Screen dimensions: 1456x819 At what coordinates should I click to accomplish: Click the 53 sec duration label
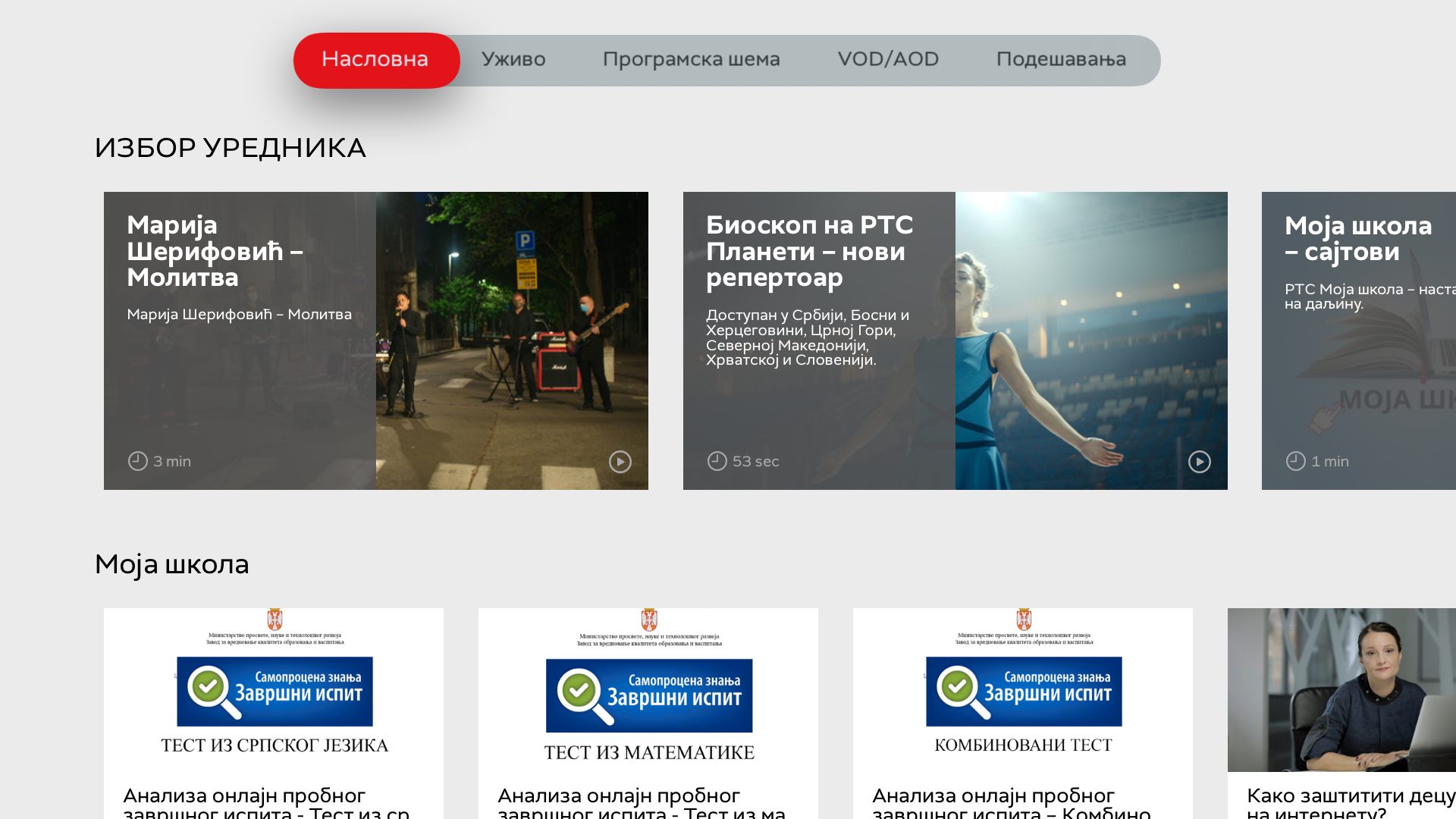(x=755, y=462)
